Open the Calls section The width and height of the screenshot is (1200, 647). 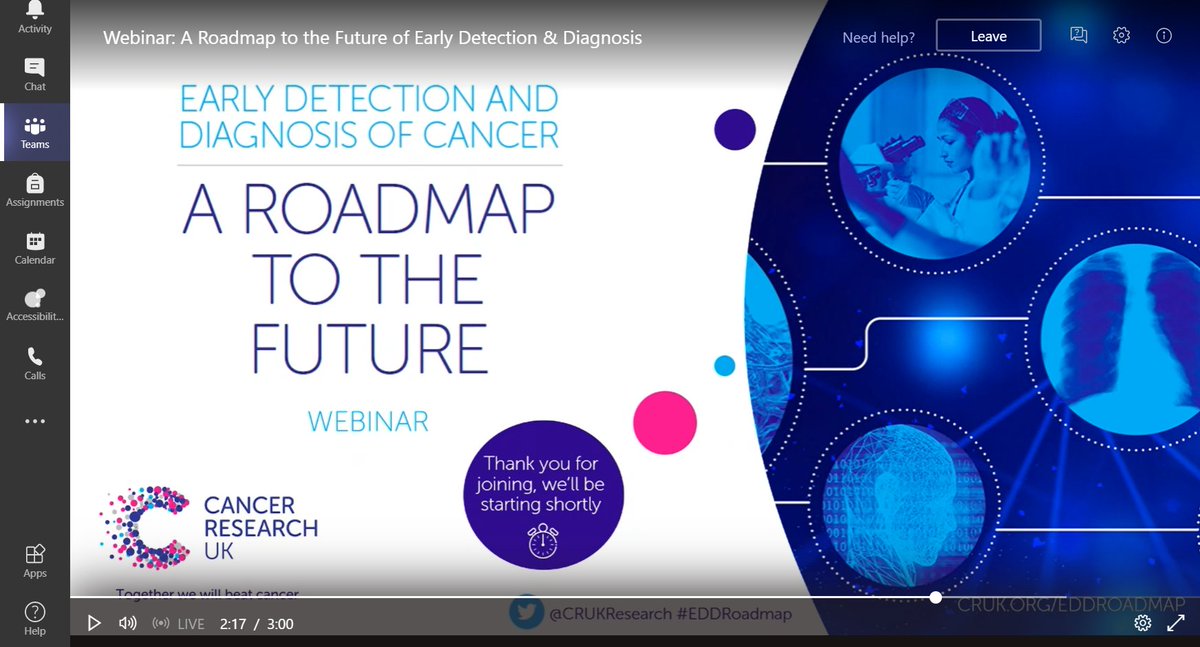click(34, 364)
